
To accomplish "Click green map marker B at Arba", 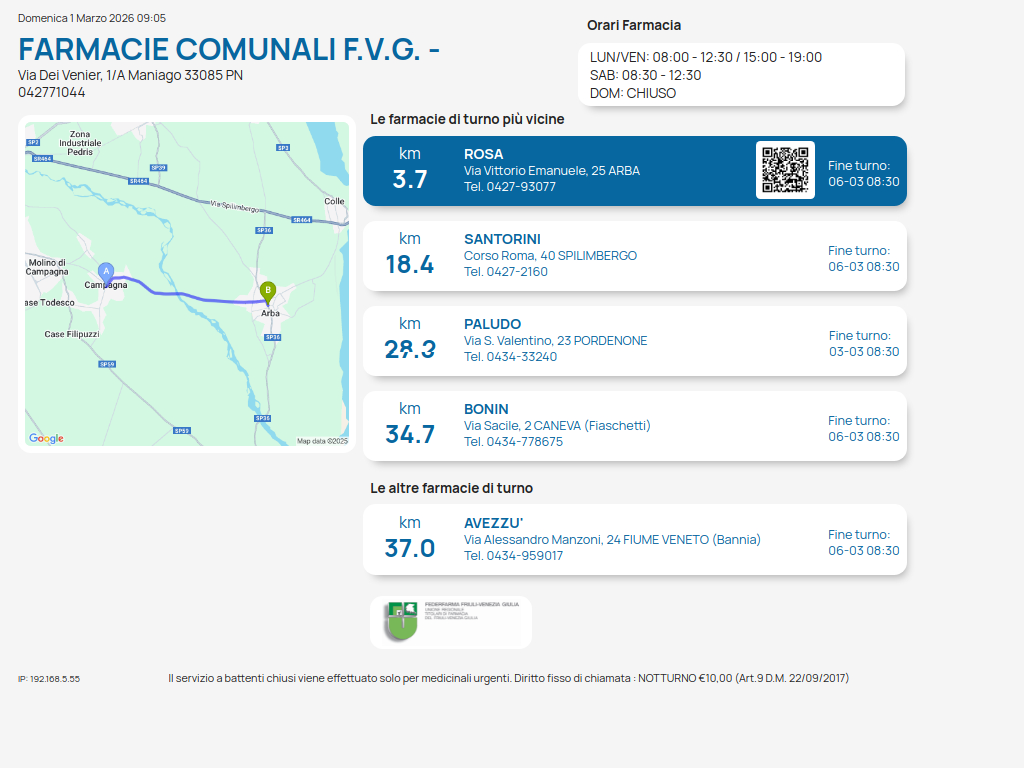I will (x=267, y=291).
